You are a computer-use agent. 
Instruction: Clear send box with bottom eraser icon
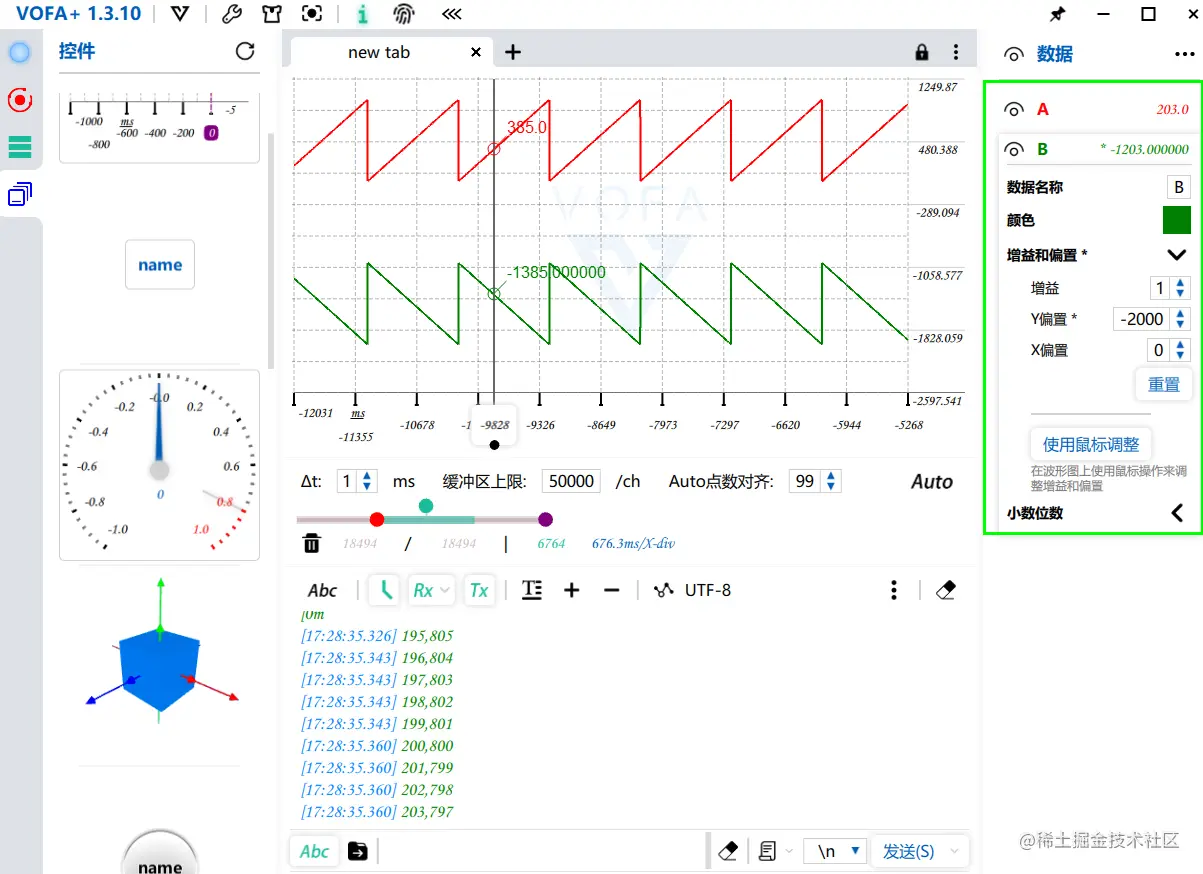pos(728,851)
